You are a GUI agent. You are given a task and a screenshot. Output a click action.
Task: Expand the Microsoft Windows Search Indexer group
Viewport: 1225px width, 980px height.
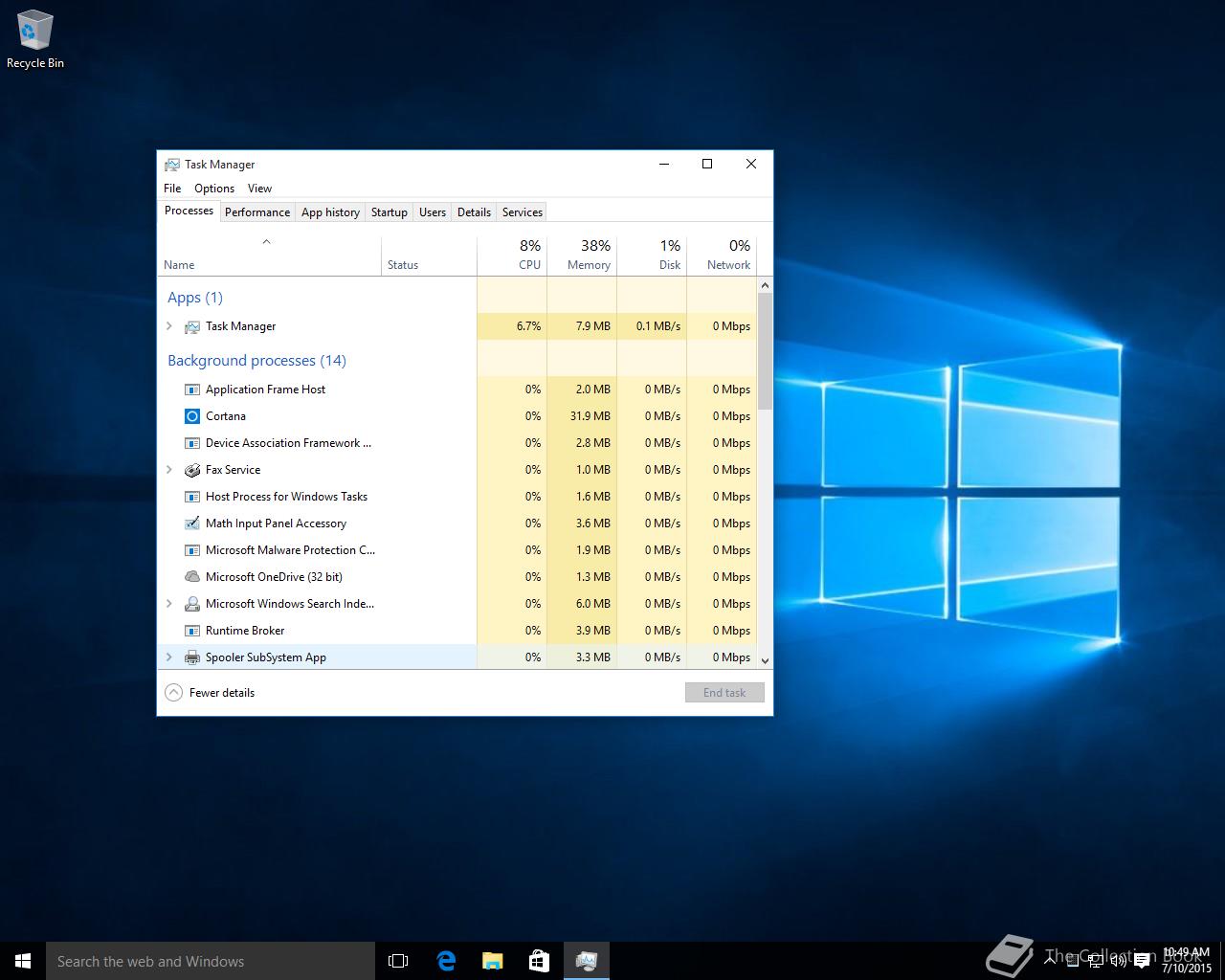169,604
